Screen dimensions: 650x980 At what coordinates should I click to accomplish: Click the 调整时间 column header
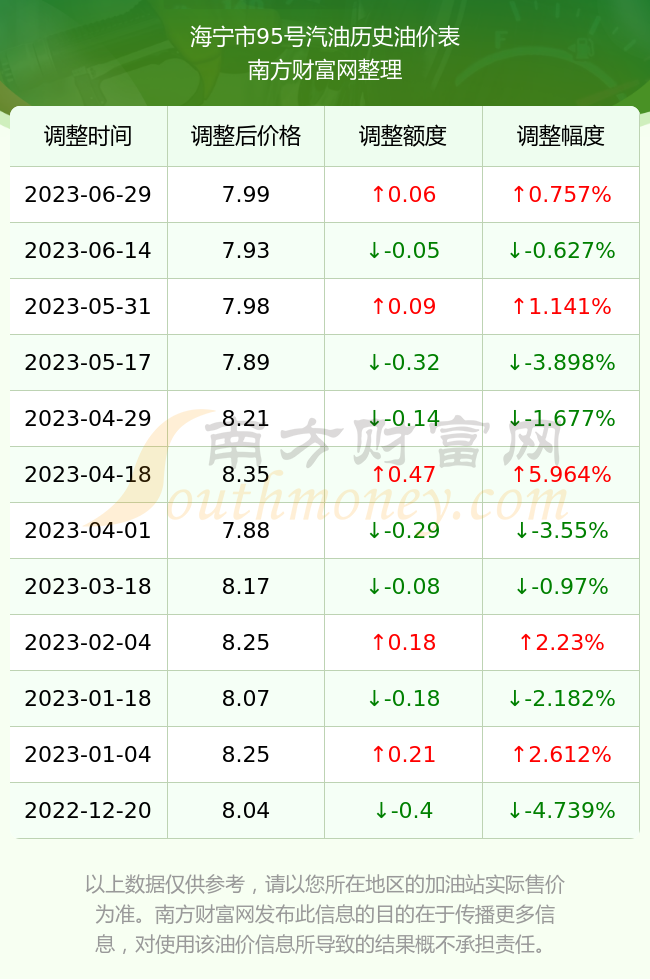(88, 136)
